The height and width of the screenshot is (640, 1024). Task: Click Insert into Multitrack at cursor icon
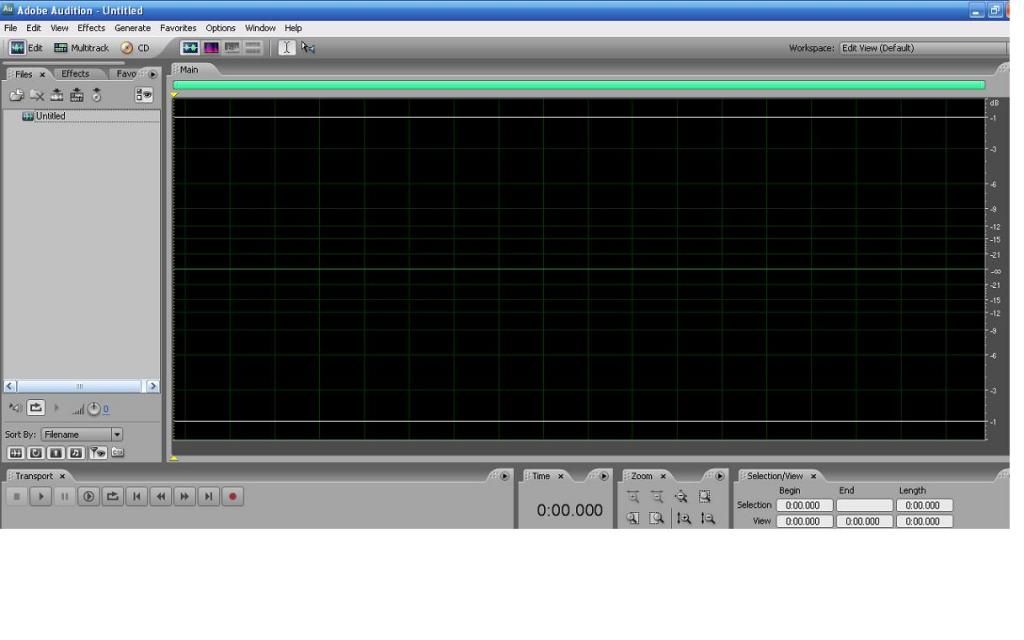[77, 95]
